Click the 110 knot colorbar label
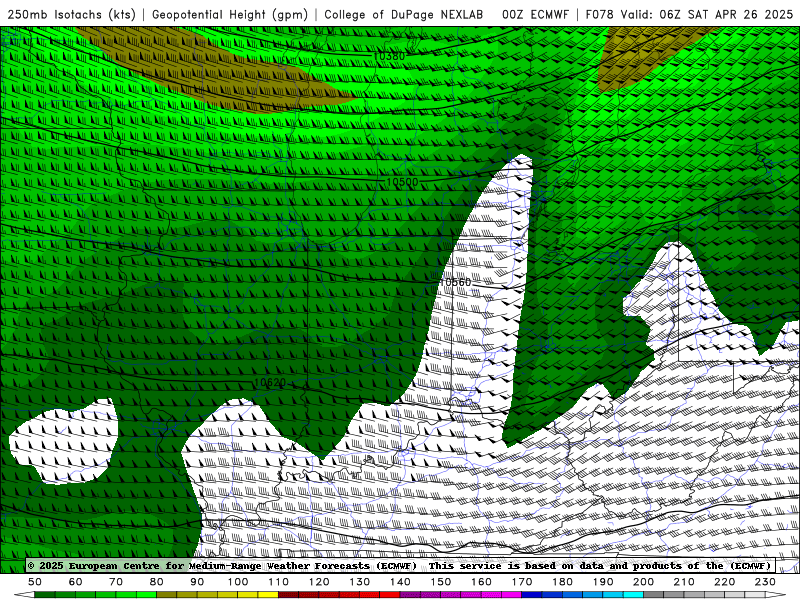Viewport: 800px width, 600px height. [x=278, y=582]
